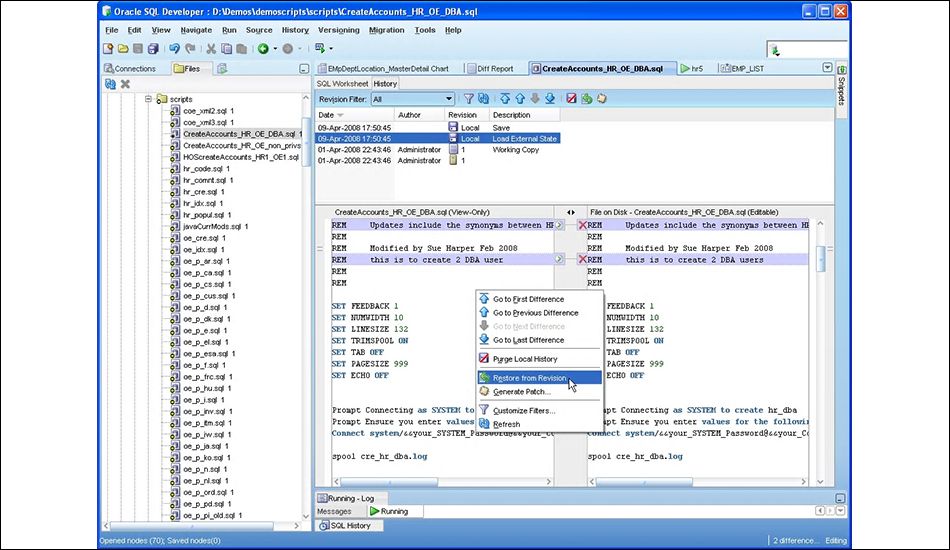
Task: Click the green Back navigation icon
Action: tap(263, 48)
